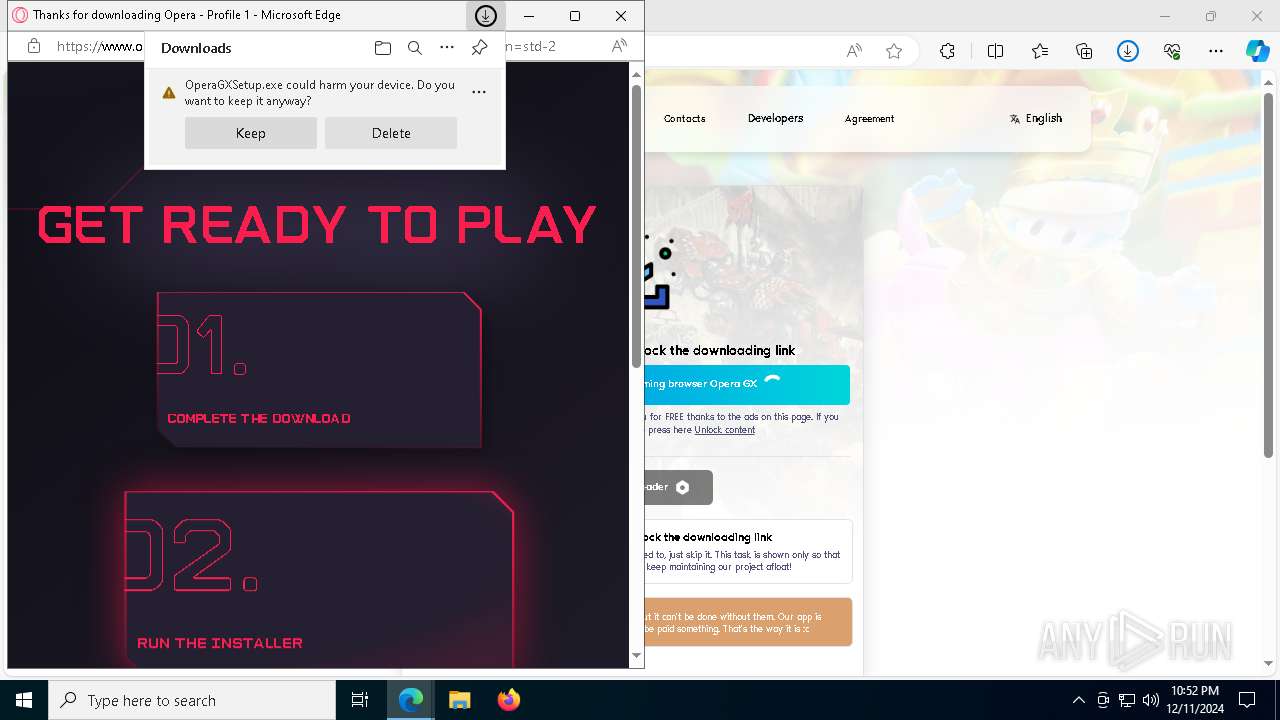1280x720 pixels.
Task: Open Edge Settings and more menu
Action: [1216, 51]
